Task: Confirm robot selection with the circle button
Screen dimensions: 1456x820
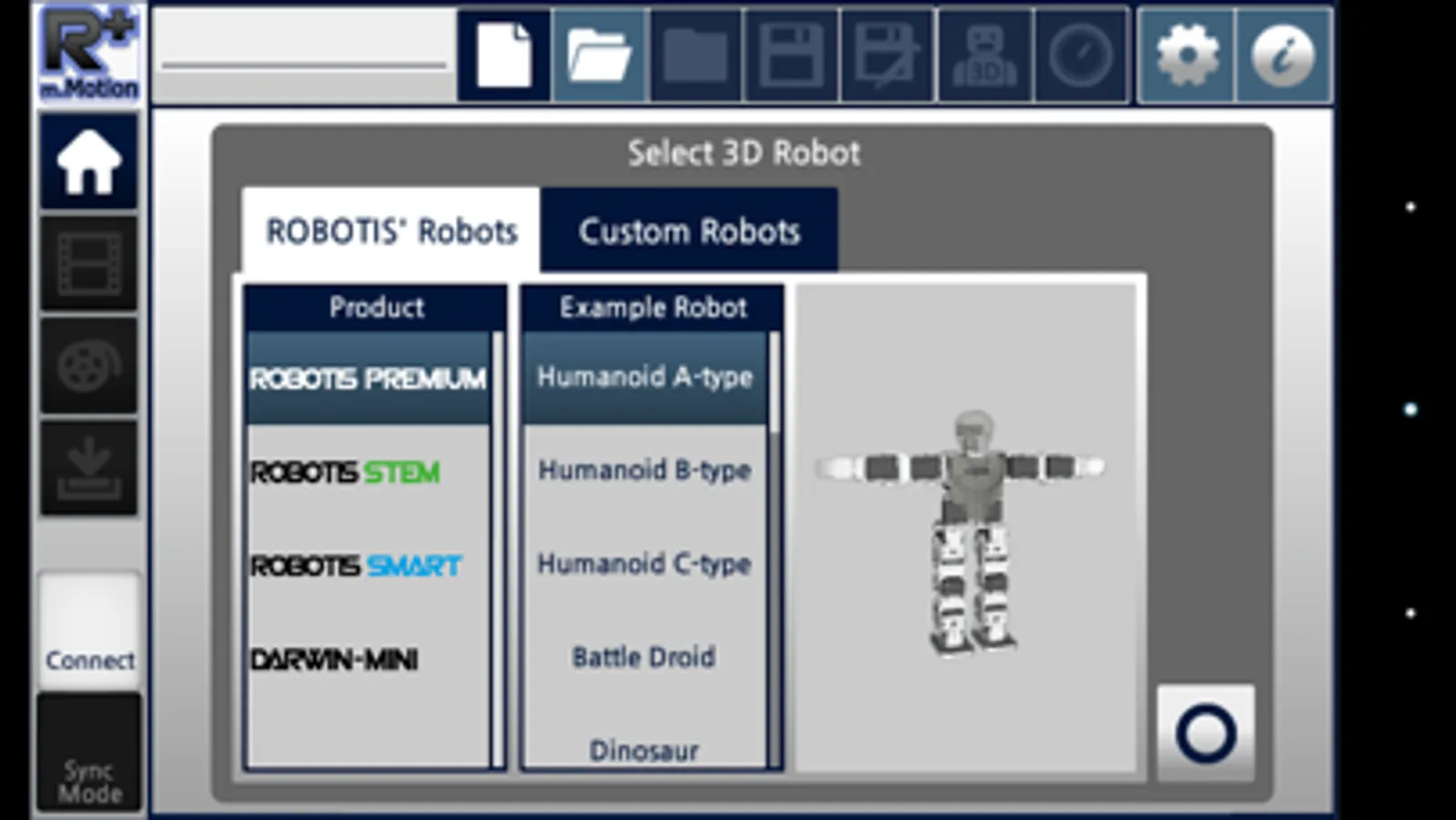Action: click(1206, 733)
